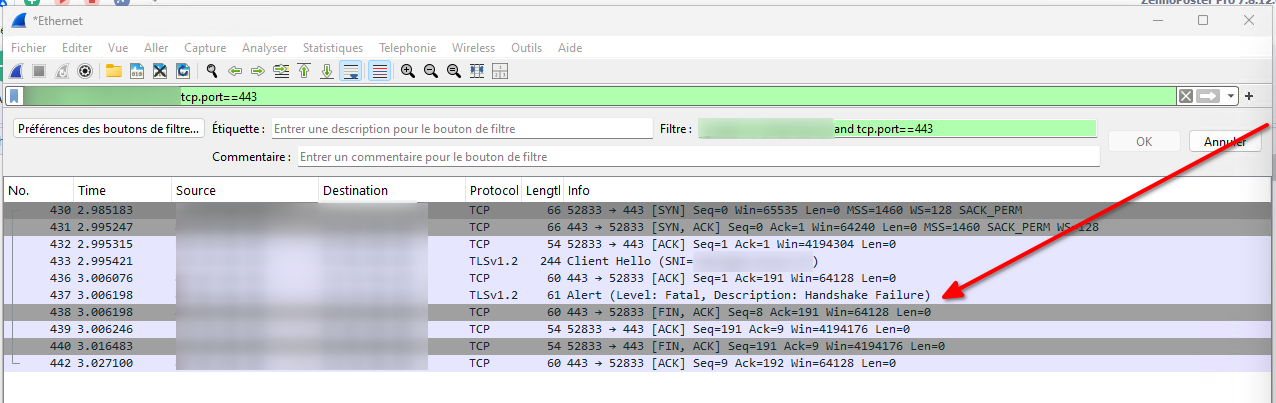
Task: Select packet 430 SYN row
Action: (x=635, y=210)
